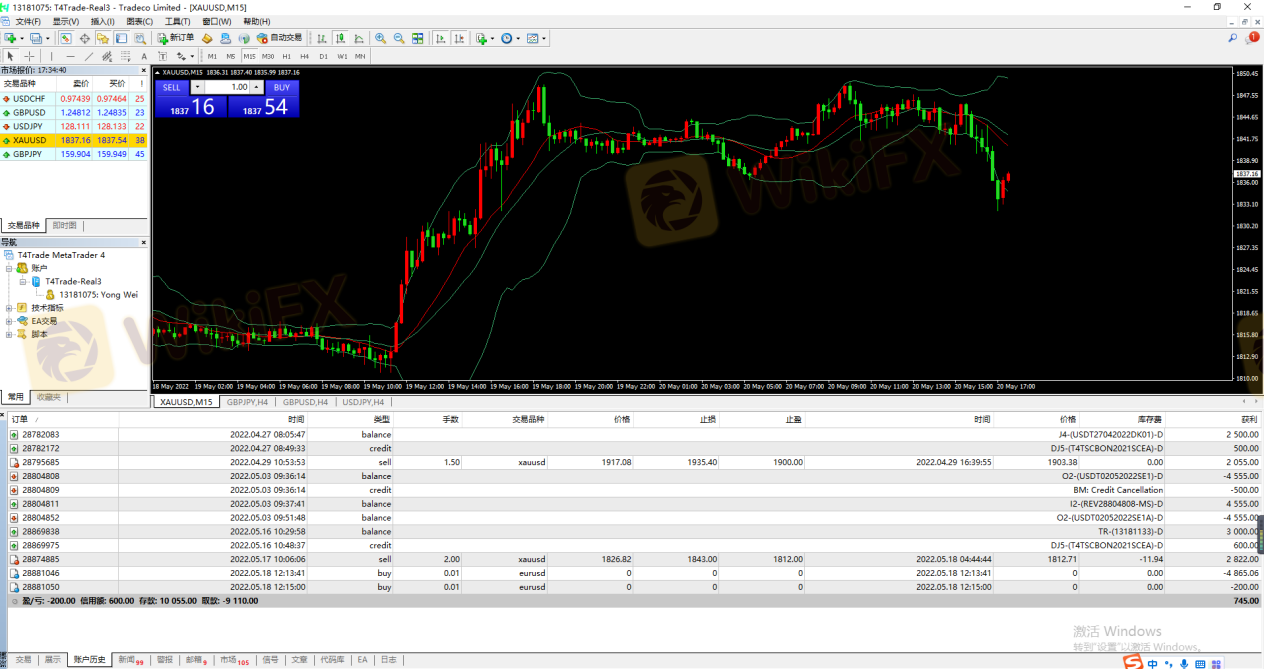Tile chart windows using toolbar icon
Screen dimensions: 1264x669
click(x=417, y=38)
